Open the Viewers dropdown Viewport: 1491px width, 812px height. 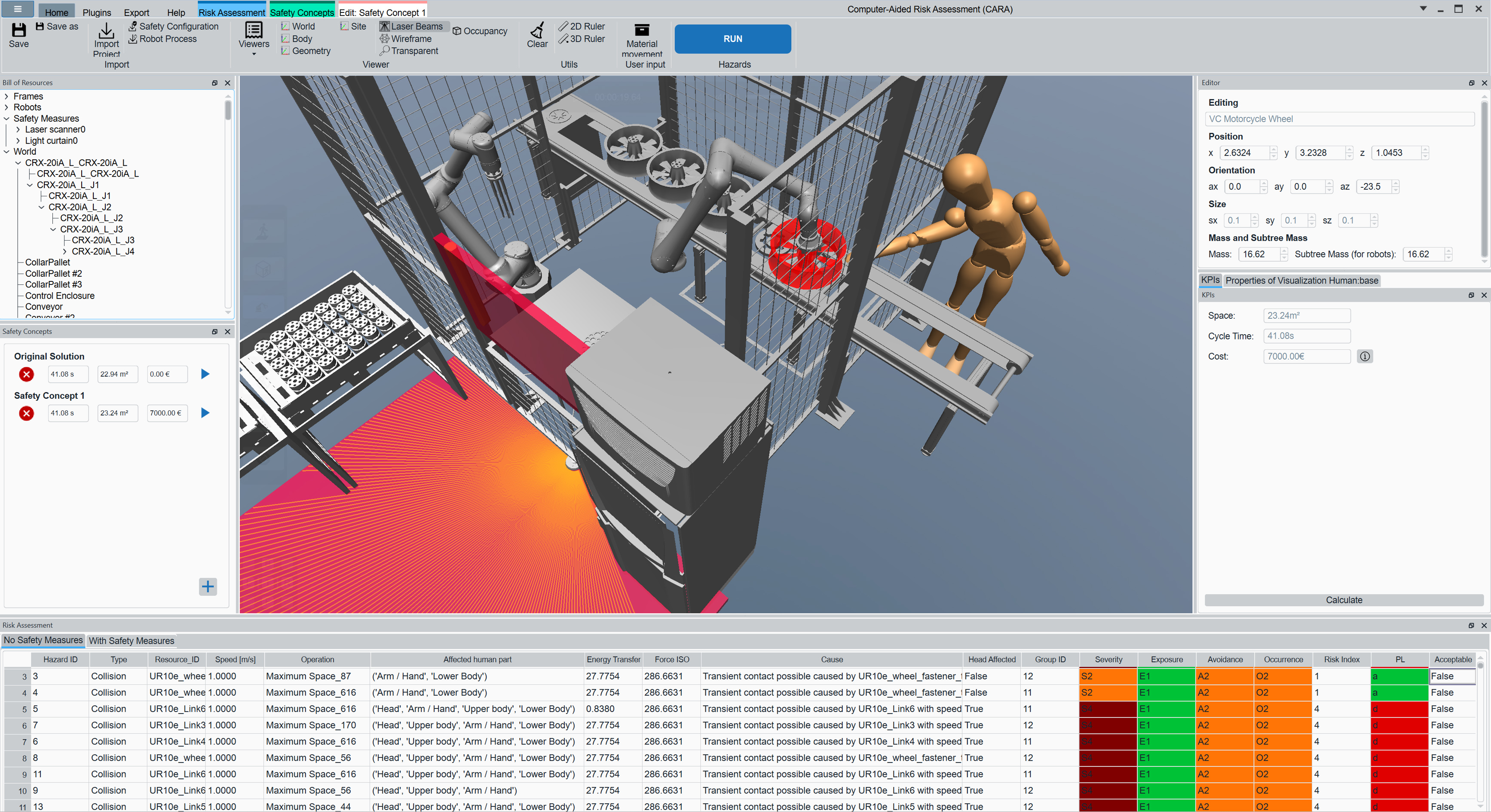pos(254,38)
